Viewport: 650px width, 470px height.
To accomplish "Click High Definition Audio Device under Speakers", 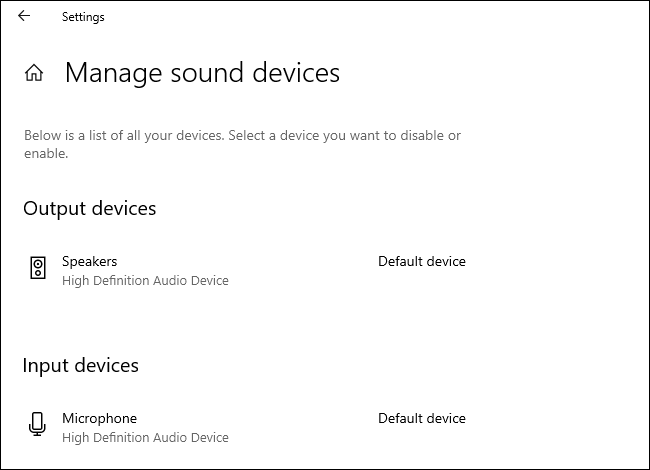I will tap(145, 281).
